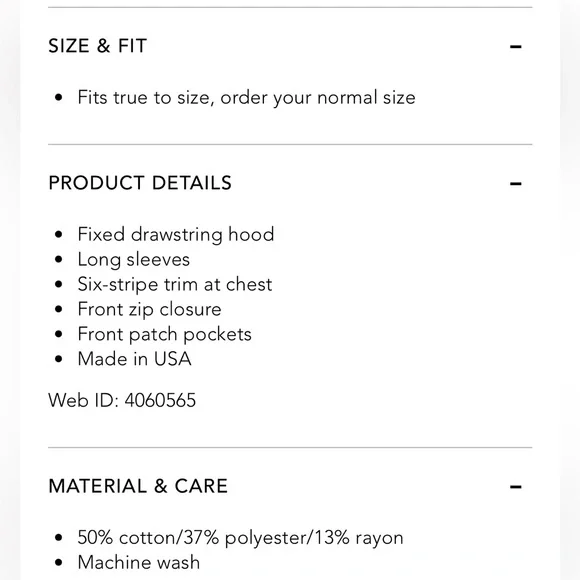580x580 pixels.
Task: Collapse the Size & Fit section minus icon
Action: [516, 47]
